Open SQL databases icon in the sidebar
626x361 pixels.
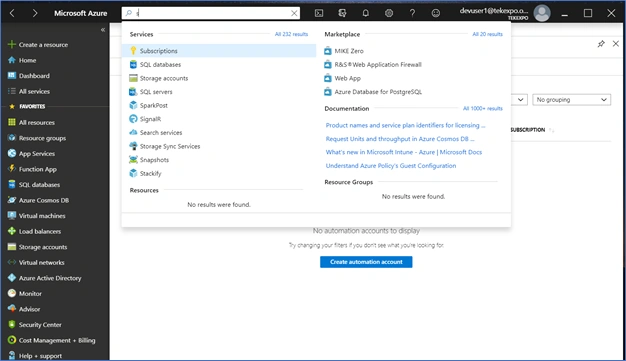(x=12, y=184)
